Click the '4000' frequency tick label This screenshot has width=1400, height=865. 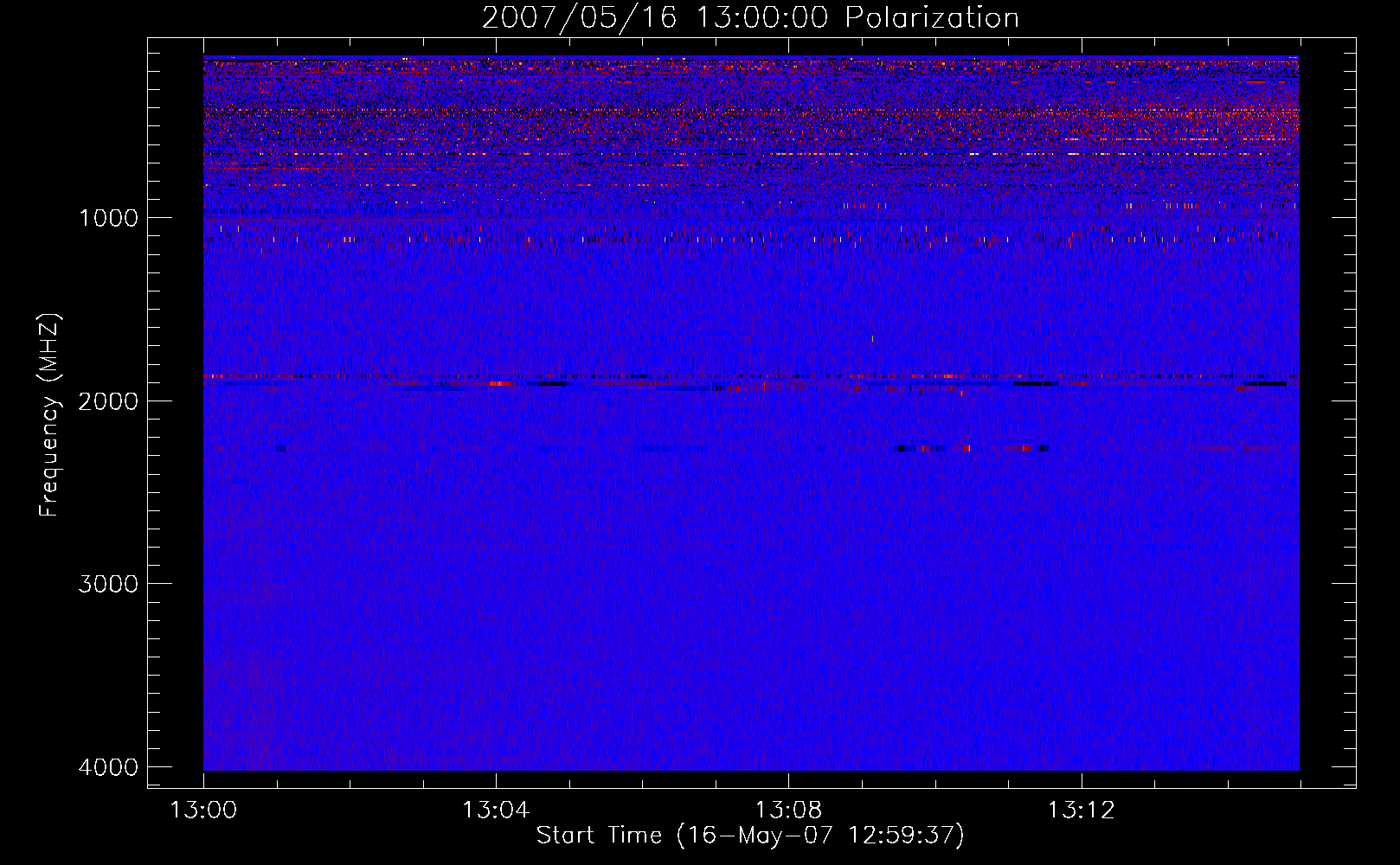point(108,767)
